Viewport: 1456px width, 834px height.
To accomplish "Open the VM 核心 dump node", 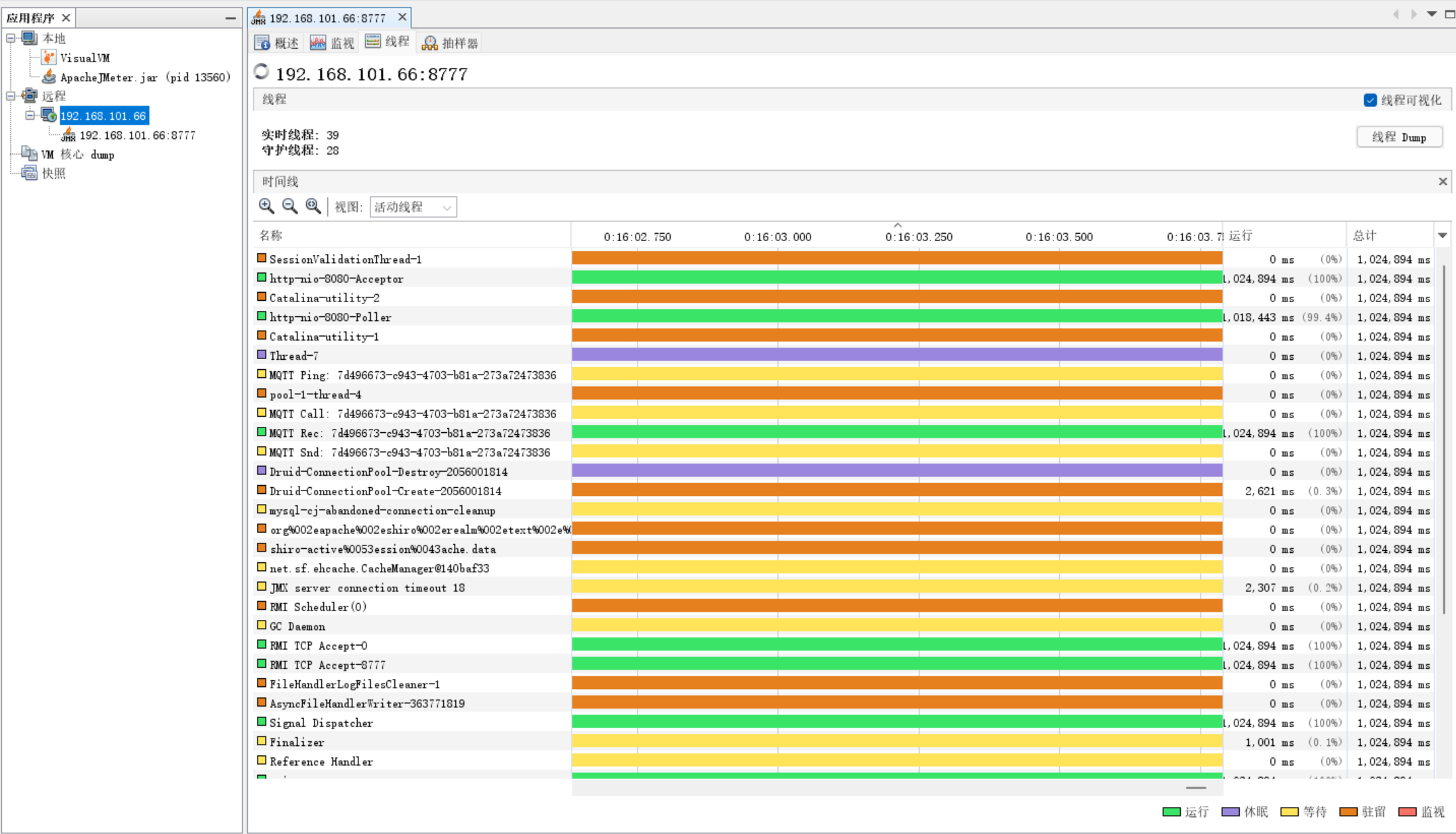I will [77, 154].
